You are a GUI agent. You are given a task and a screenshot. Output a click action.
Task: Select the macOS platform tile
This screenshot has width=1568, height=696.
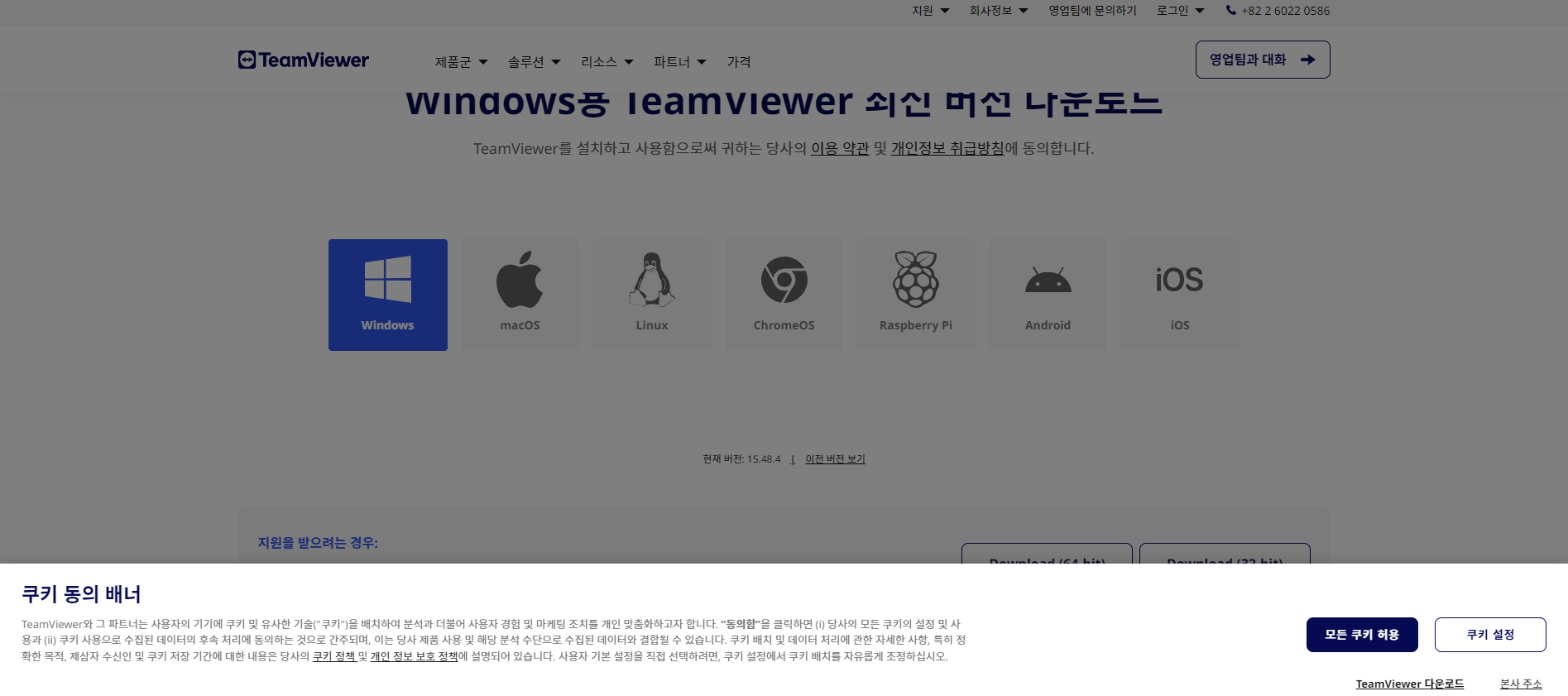(520, 295)
